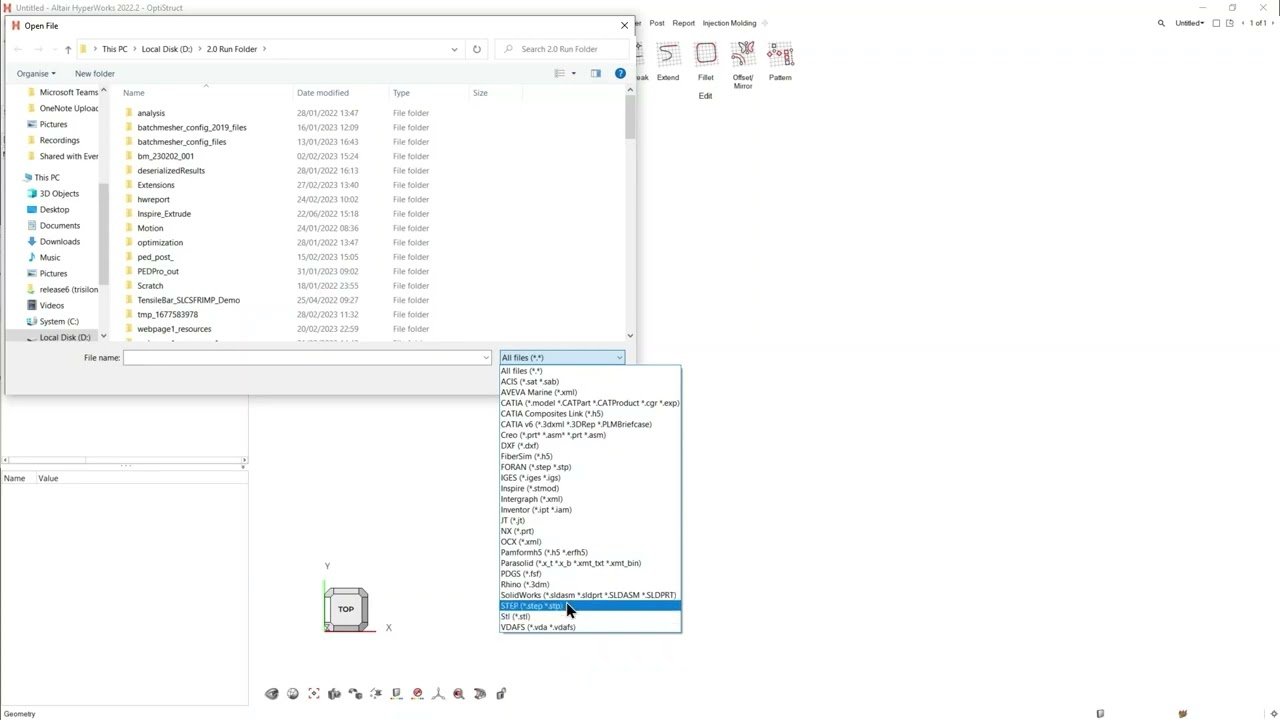
Task: Expand the address bar history dropdown
Action: point(454,49)
